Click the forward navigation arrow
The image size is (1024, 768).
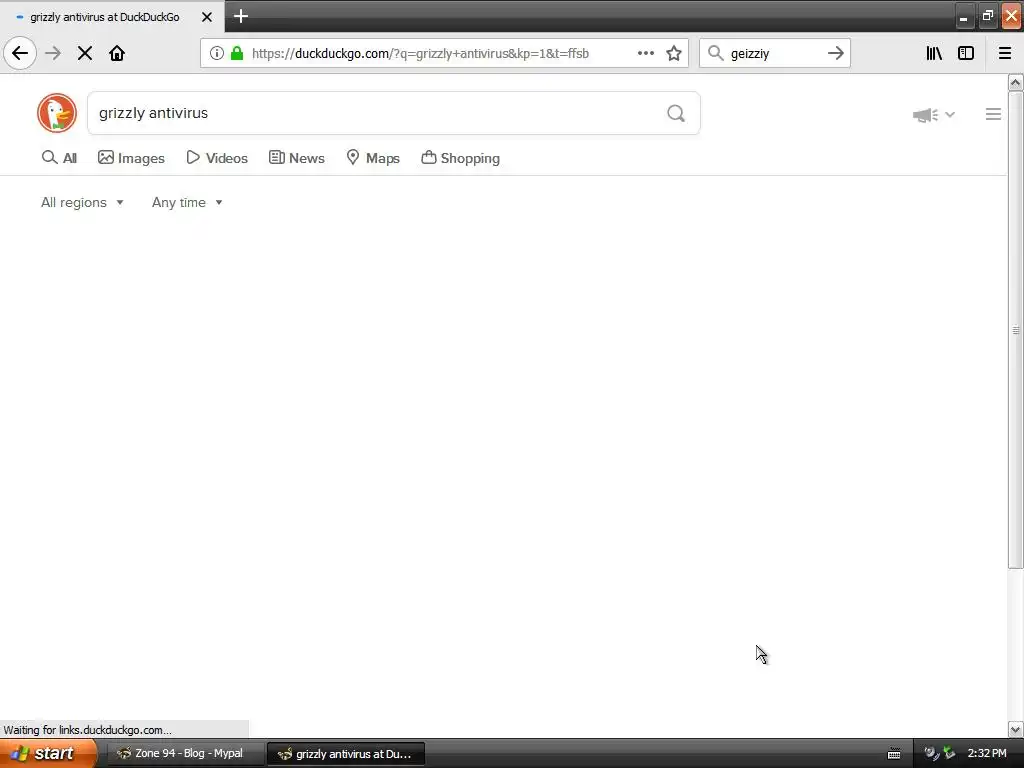[53, 53]
